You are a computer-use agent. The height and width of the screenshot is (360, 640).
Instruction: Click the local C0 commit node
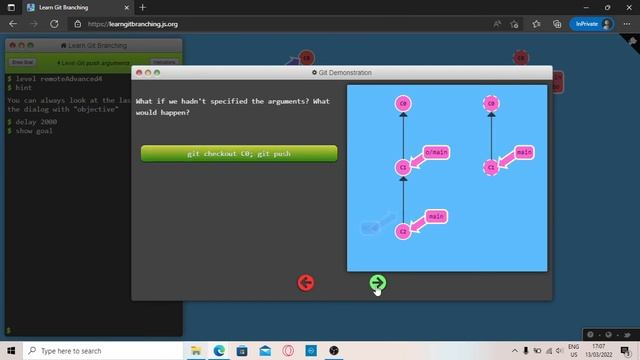[x=403, y=103]
